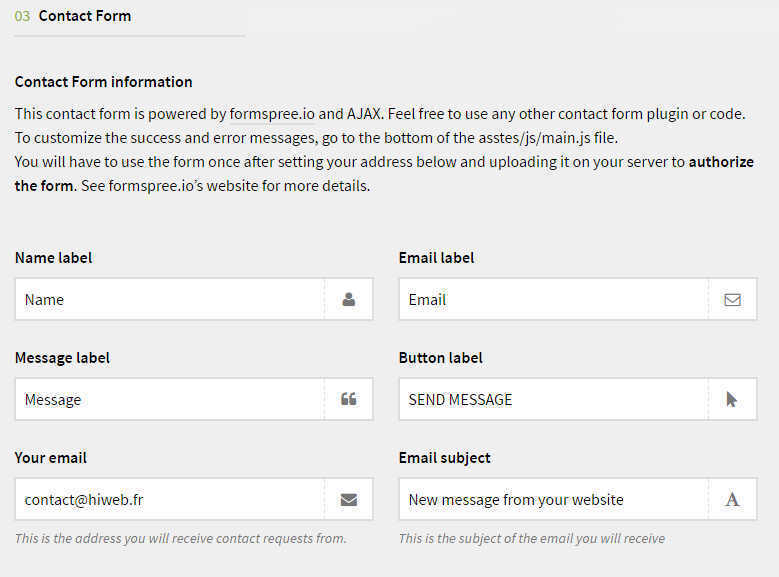The height and width of the screenshot is (577, 779).
Task: Click the Email subject input field
Action: pyautogui.click(x=553, y=499)
